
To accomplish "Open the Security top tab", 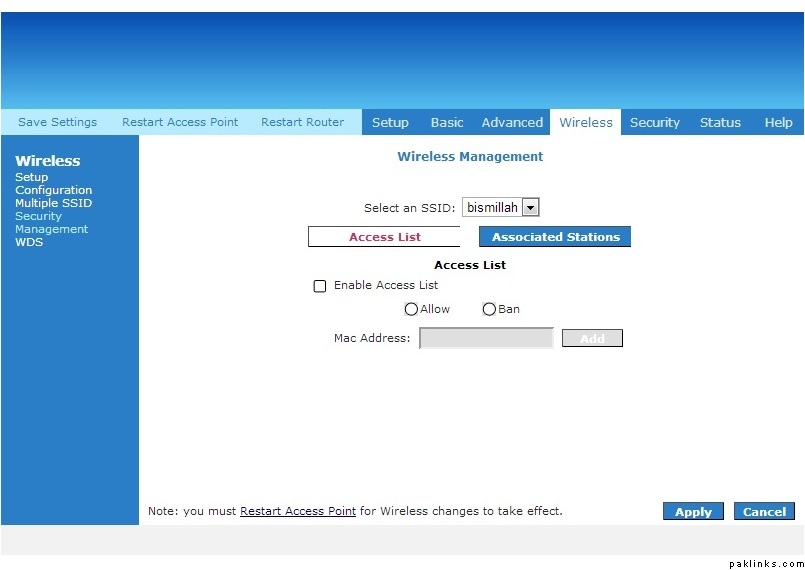I will [x=655, y=123].
